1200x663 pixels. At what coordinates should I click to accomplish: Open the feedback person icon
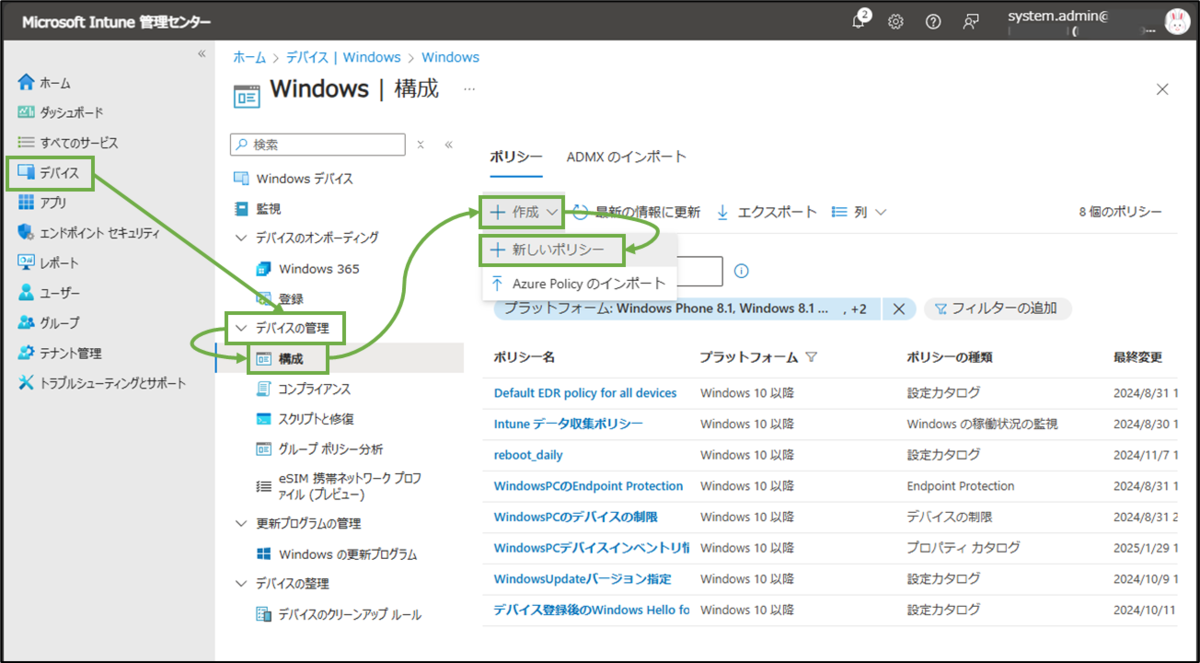click(x=970, y=21)
